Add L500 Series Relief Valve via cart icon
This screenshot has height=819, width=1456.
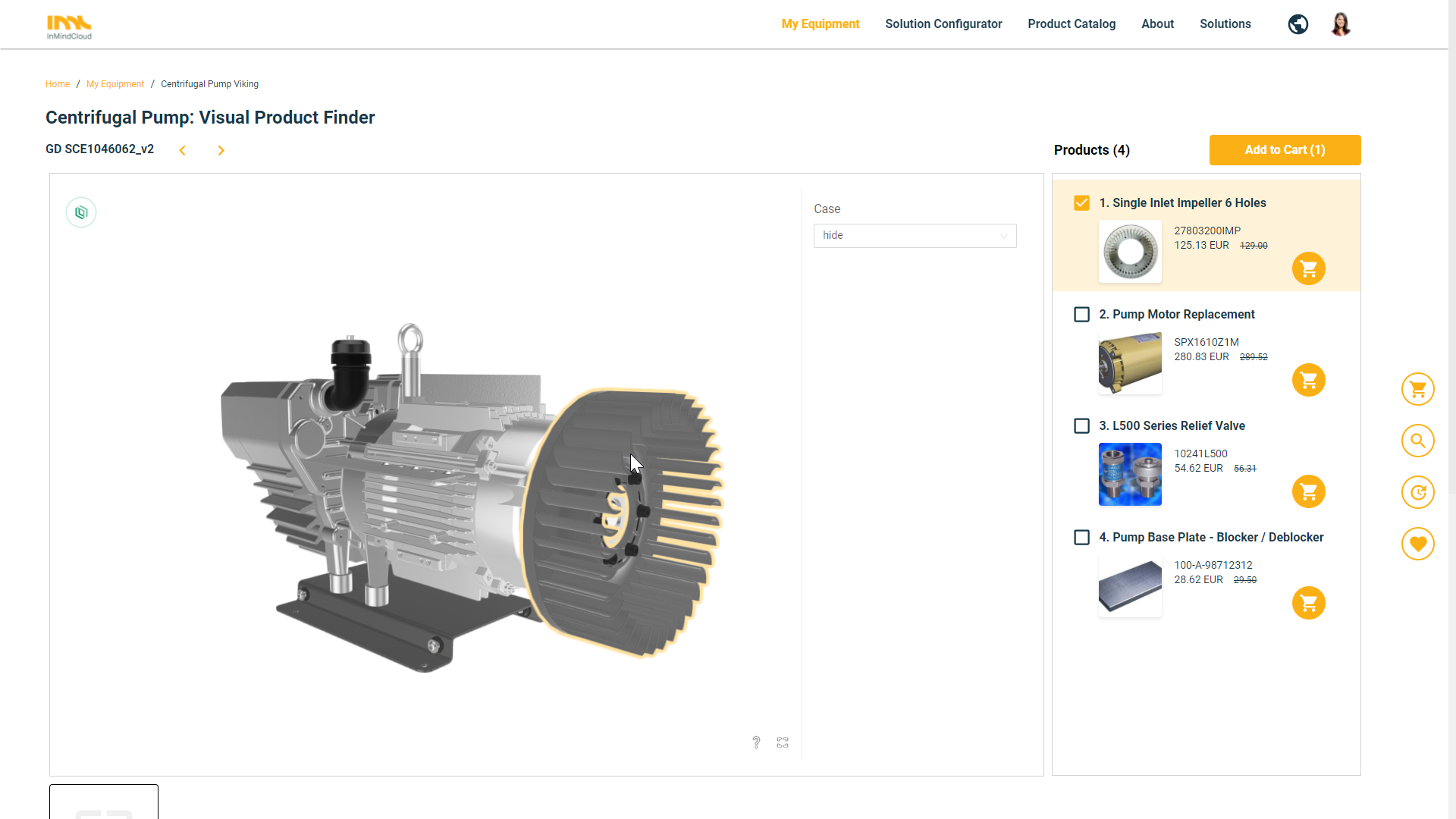click(1308, 491)
